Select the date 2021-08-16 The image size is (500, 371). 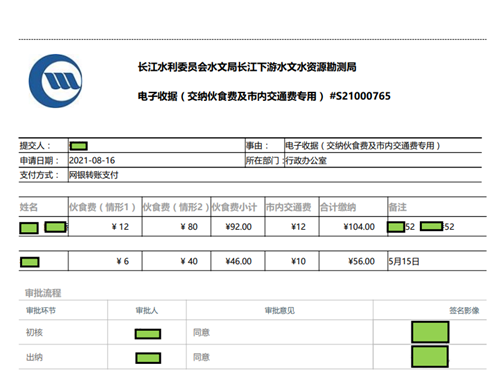(92, 161)
